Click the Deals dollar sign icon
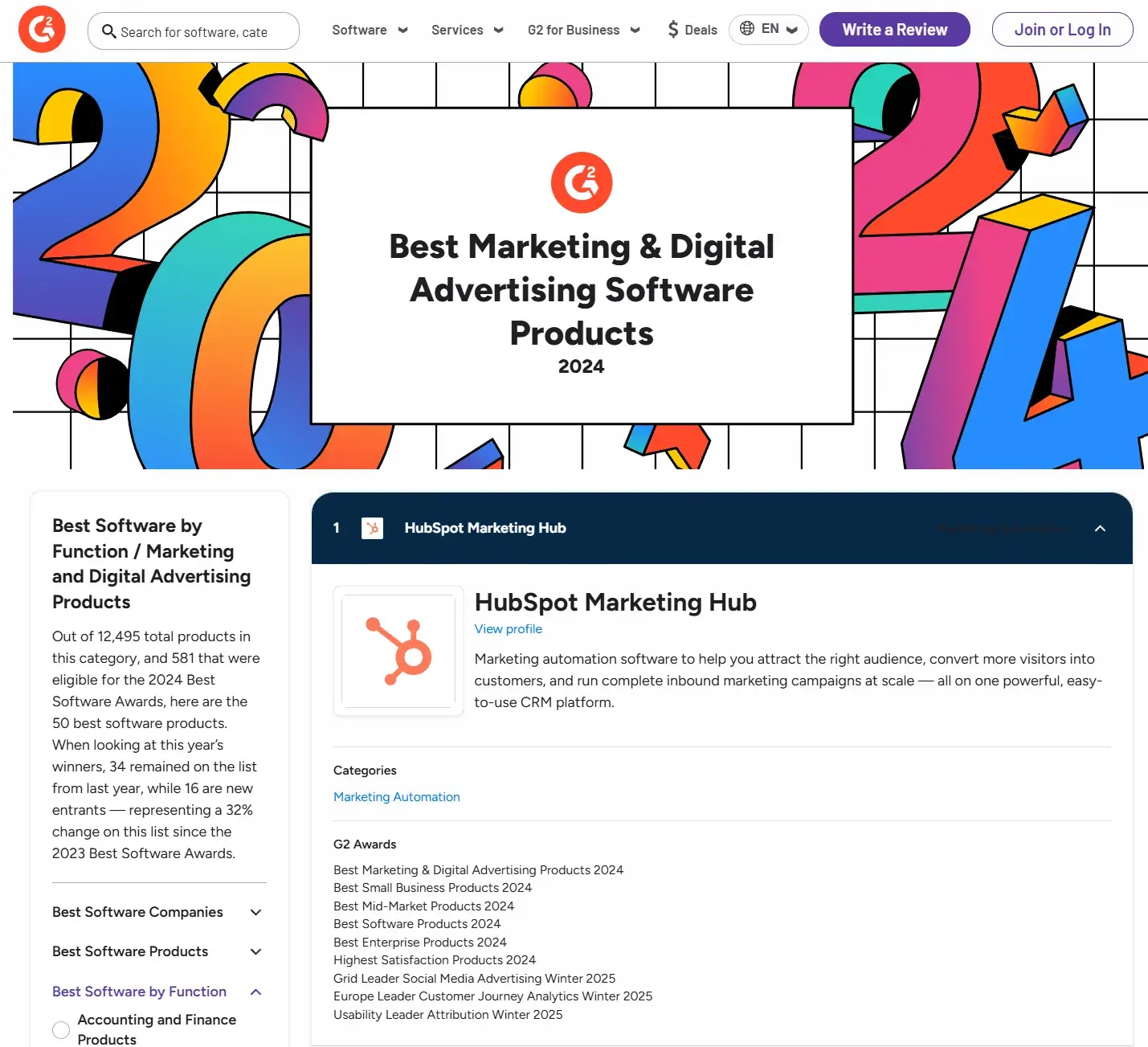Image resolution: width=1148 pixels, height=1047 pixels. click(x=673, y=30)
